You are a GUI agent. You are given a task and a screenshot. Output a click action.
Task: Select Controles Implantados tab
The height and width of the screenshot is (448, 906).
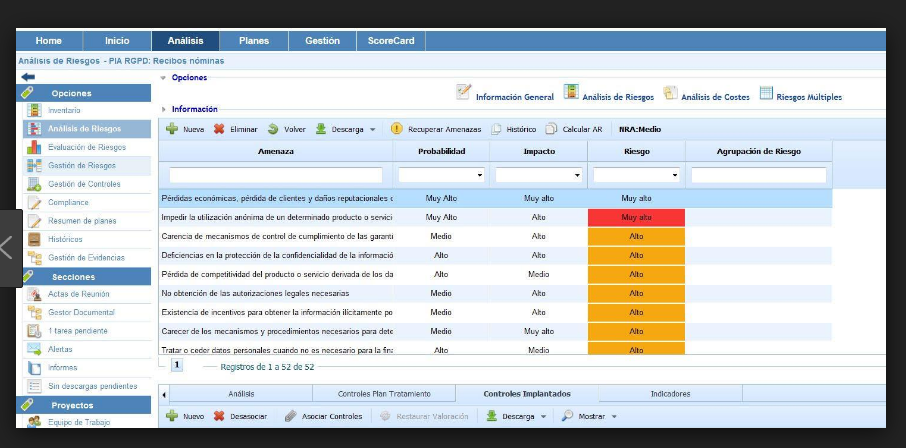tap(527, 394)
